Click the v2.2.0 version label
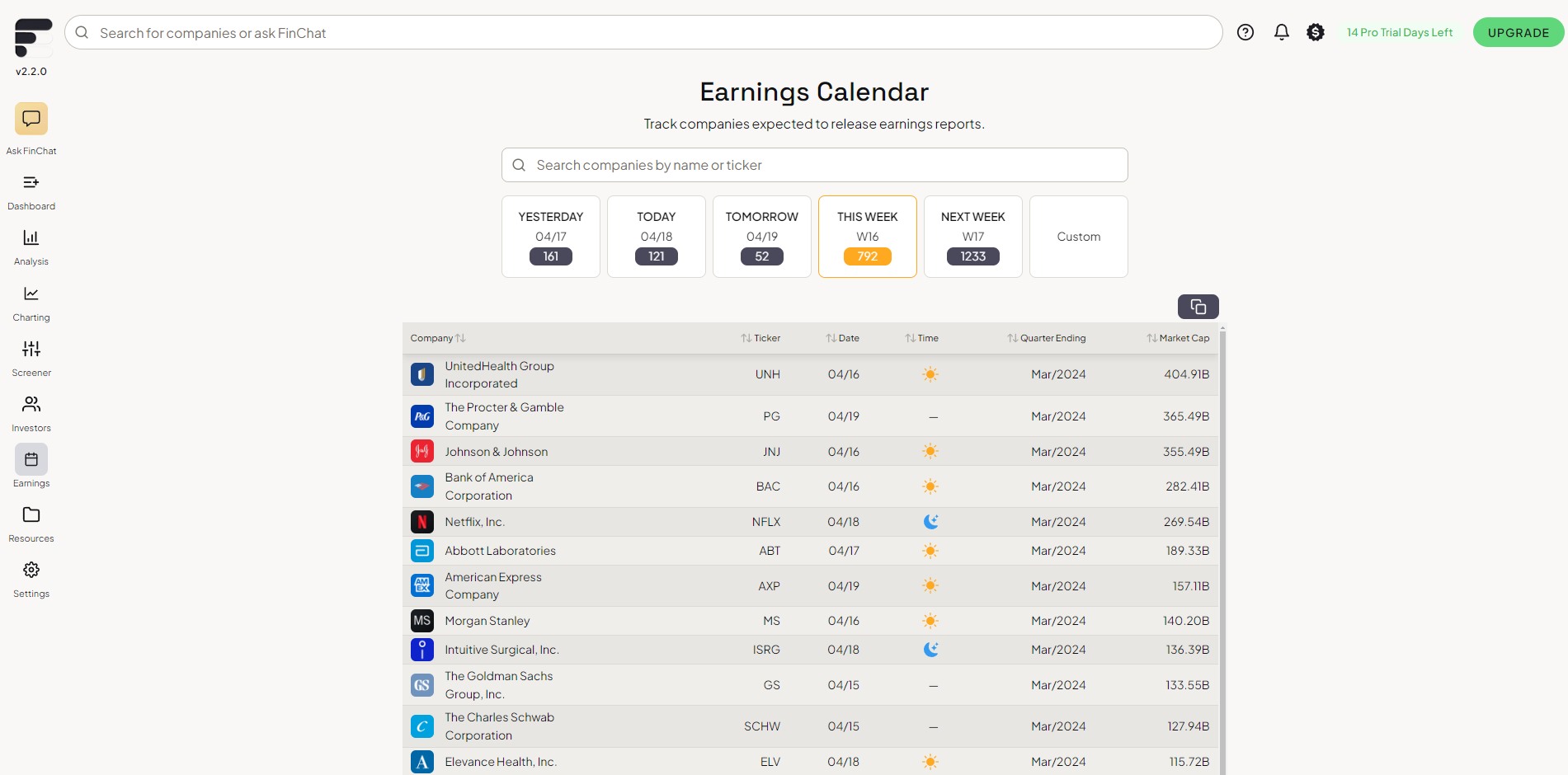Image resolution: width=1568 pixels, height=775 pixels. [x=31, y=72]
